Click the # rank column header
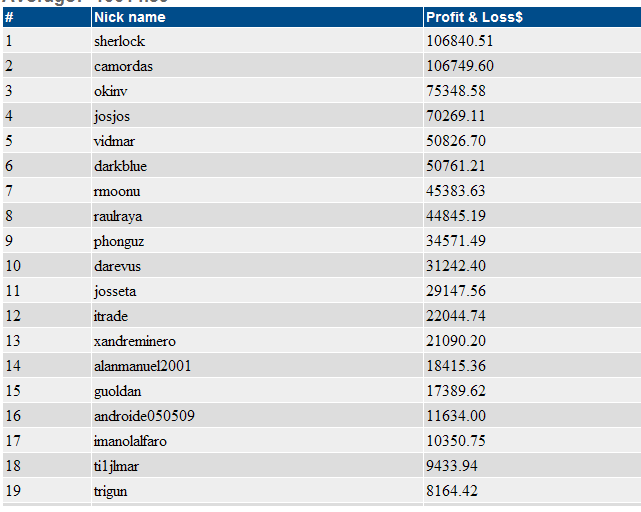The image size is (641, 512). tap(9, 17)
